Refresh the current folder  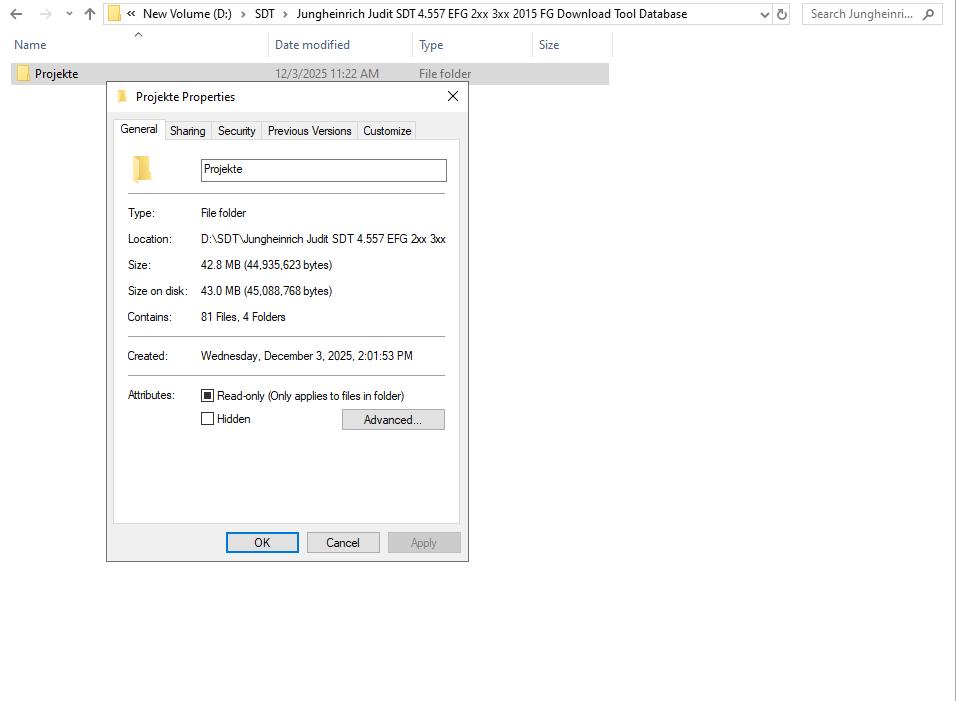782,14
